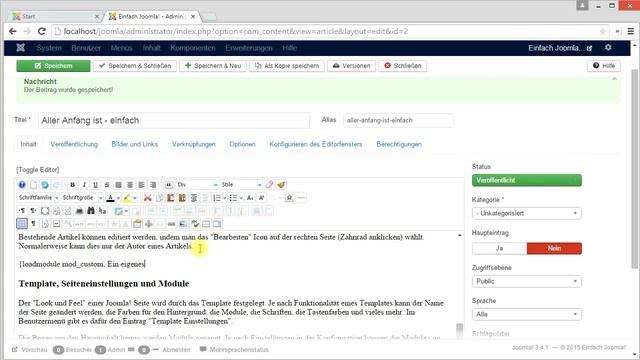Click the new document icon in editor

(x=33, y=185)
